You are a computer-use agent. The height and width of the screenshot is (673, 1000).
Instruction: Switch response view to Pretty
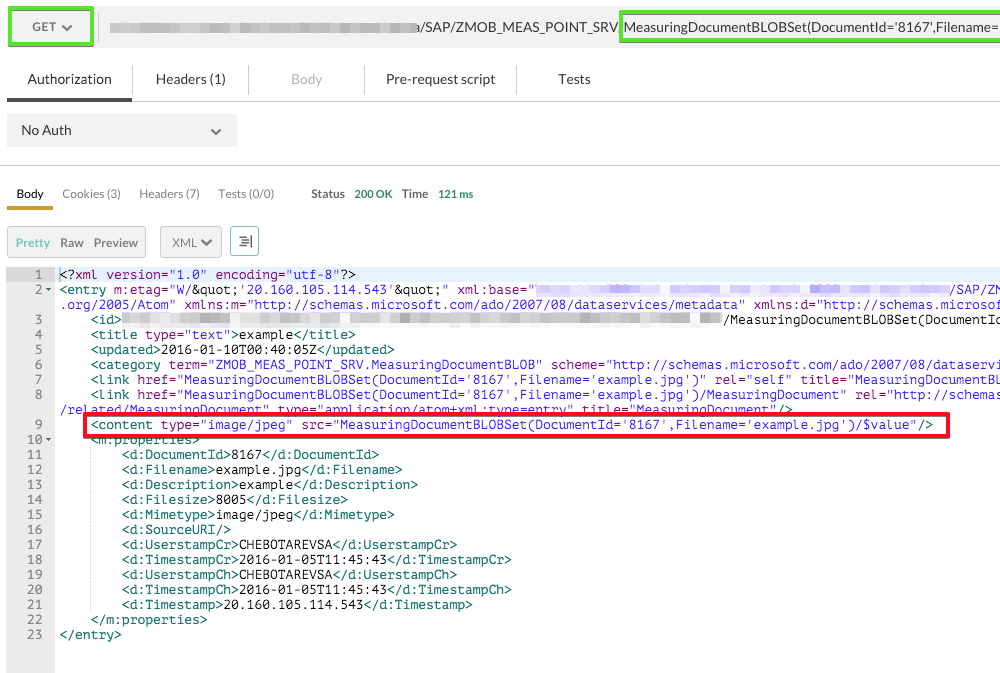pos(33,243)
